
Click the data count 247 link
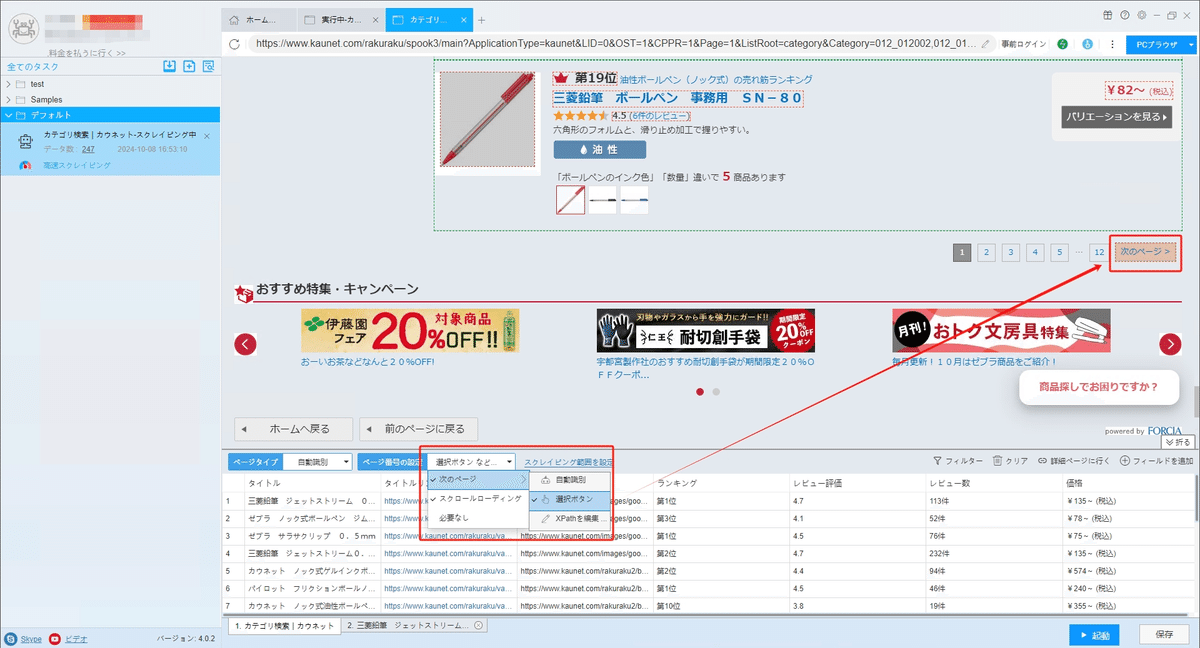tap(88, 149)
